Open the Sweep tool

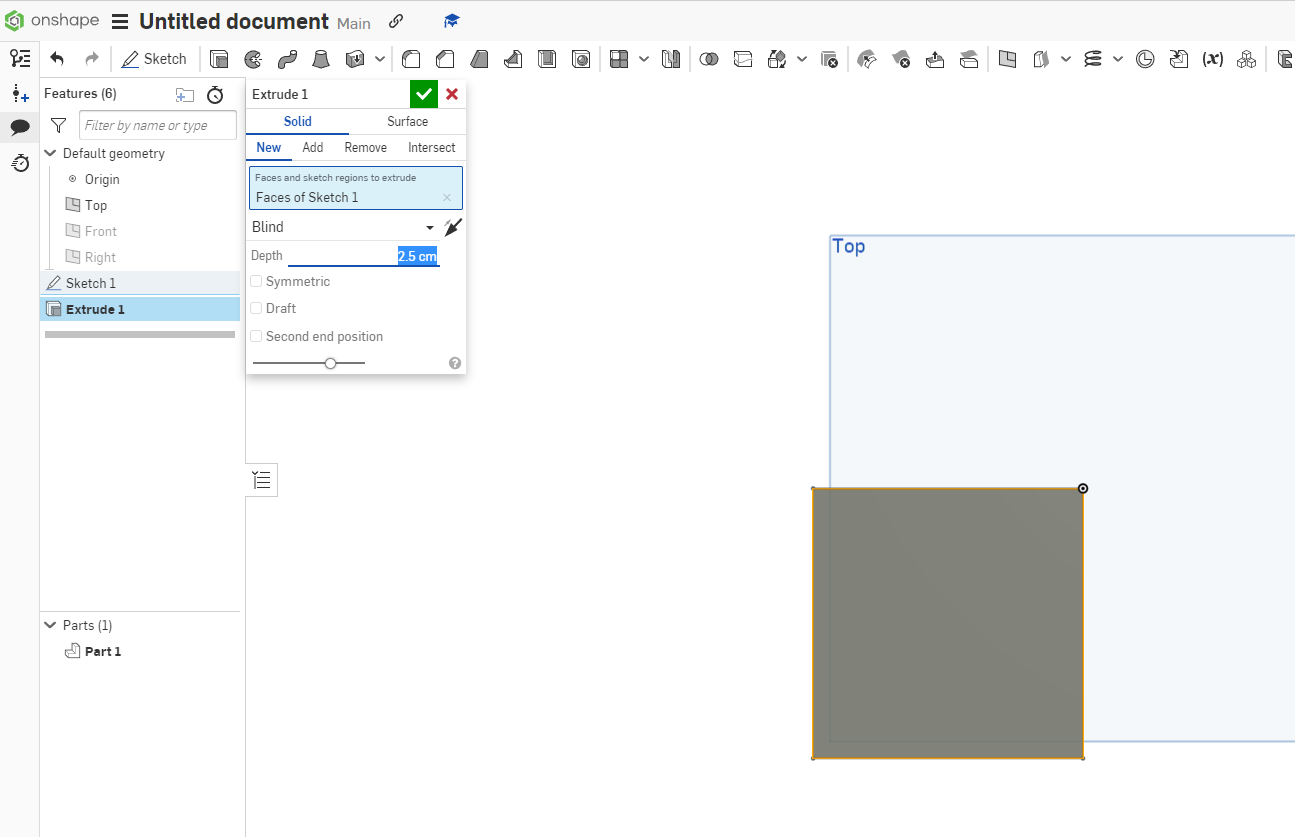[287, 59]
